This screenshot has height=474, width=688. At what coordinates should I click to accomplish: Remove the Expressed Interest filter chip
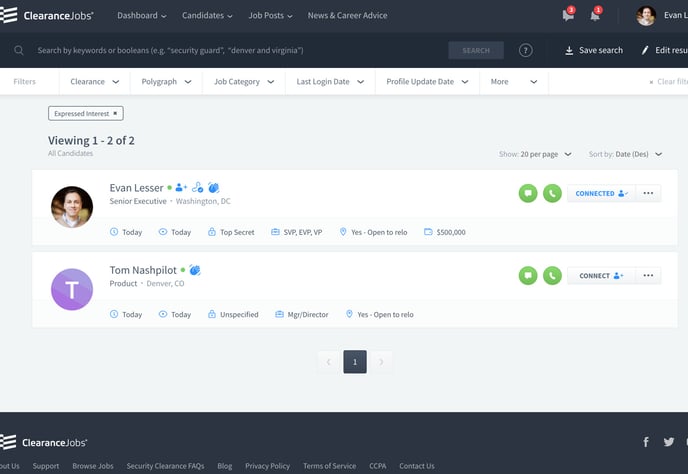pyautogui.click(x=115, y=113)
